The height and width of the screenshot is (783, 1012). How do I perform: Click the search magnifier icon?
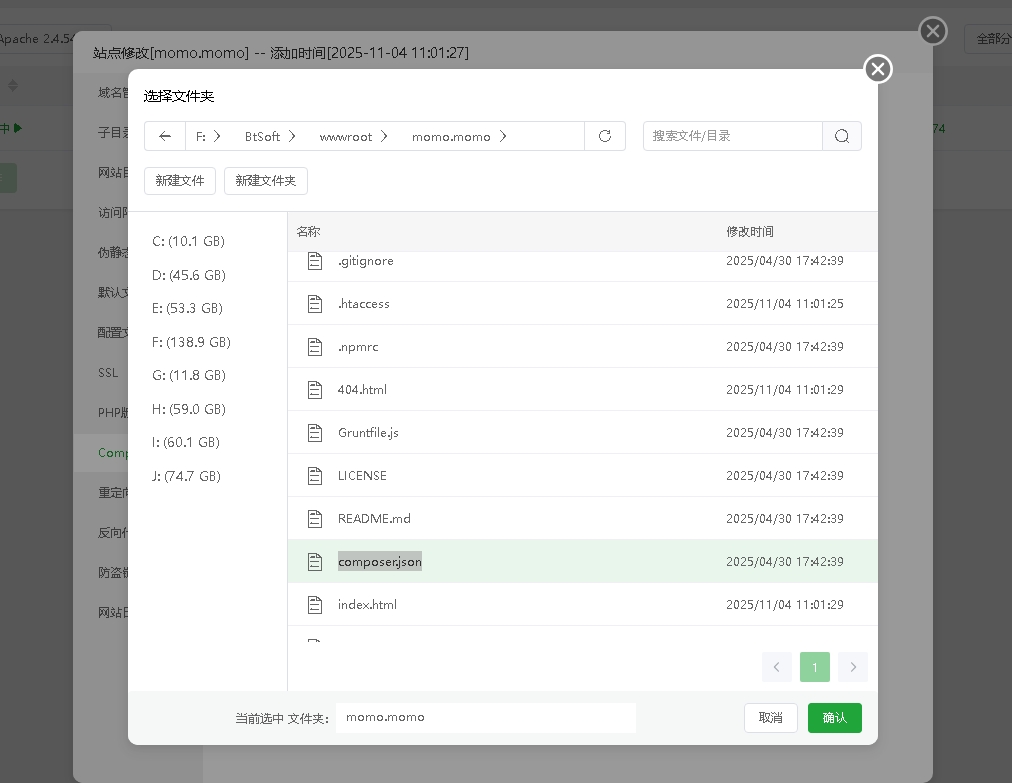pyautogui.click(x=842, y=136)
